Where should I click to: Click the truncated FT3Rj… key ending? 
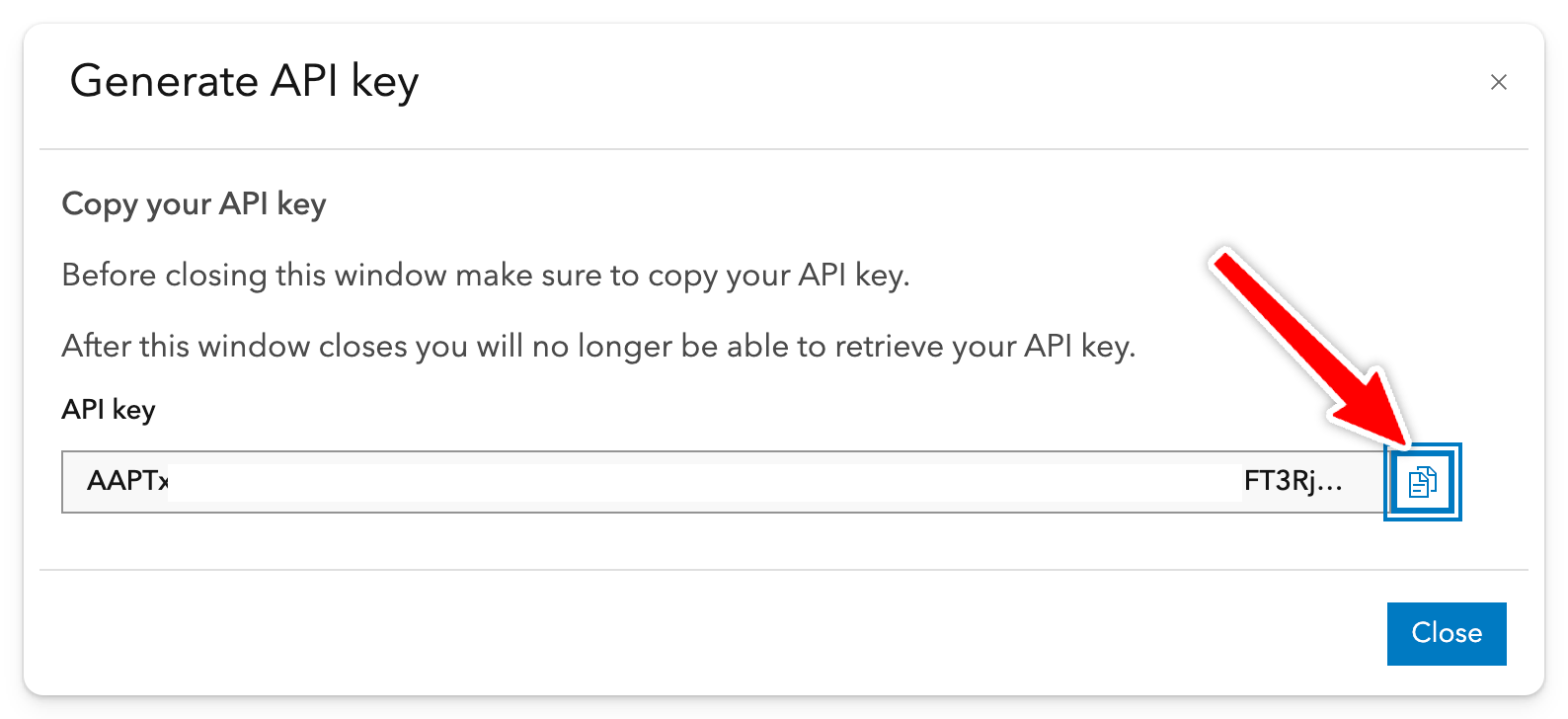click(1292, 481)
